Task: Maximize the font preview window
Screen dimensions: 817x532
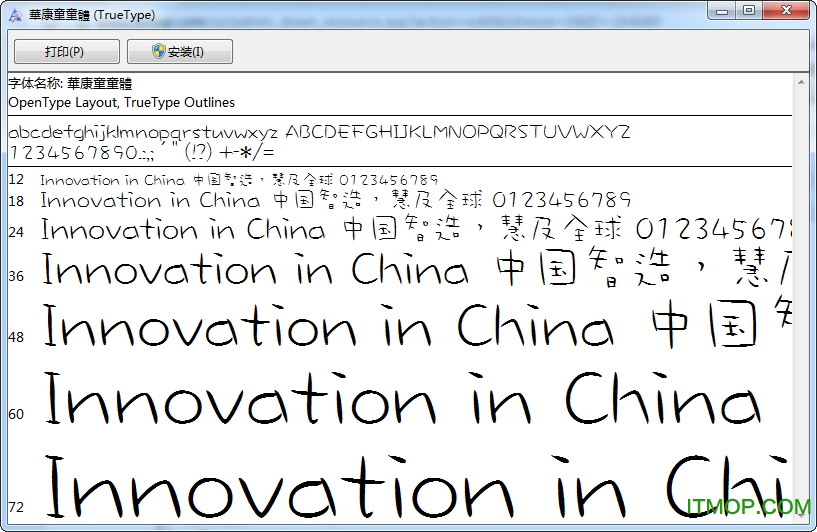Action: (x=749, y=10)
